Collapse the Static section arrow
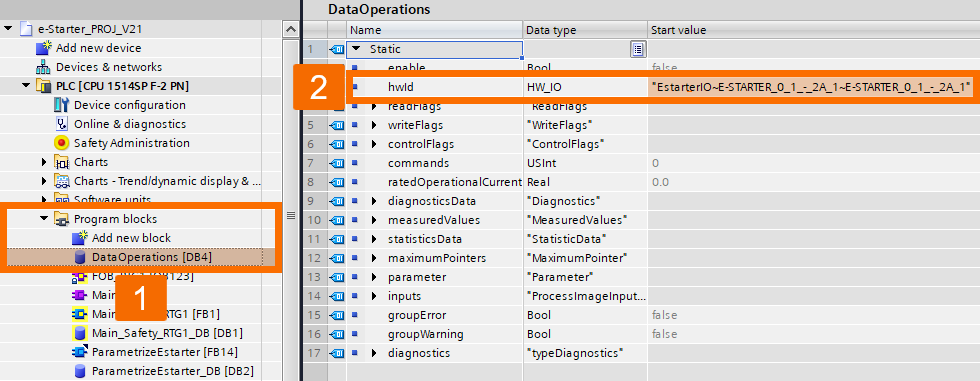The height and width of the screenshot is (381, 980). [x=356, y=49]
